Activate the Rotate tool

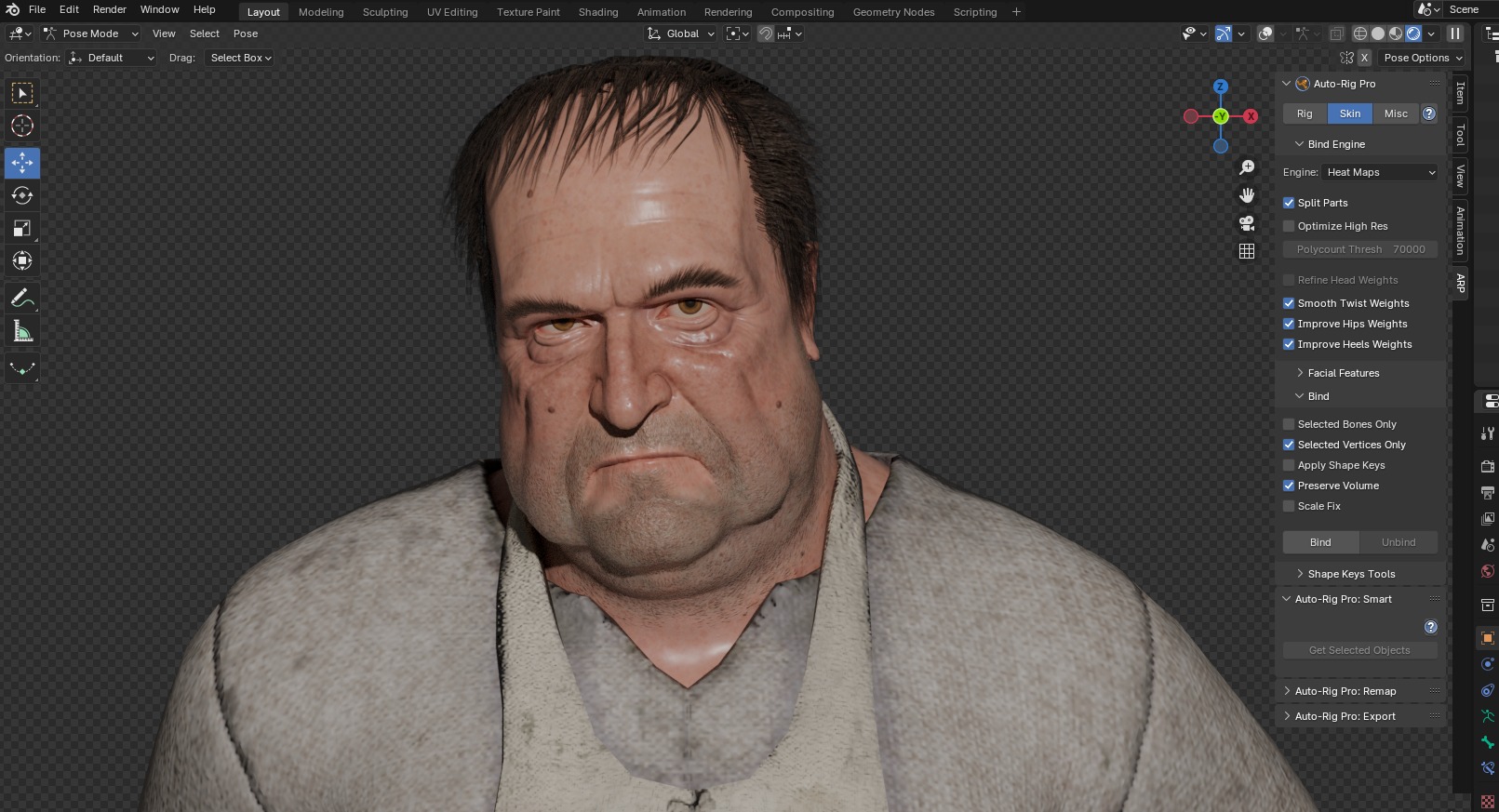(22, 195)
